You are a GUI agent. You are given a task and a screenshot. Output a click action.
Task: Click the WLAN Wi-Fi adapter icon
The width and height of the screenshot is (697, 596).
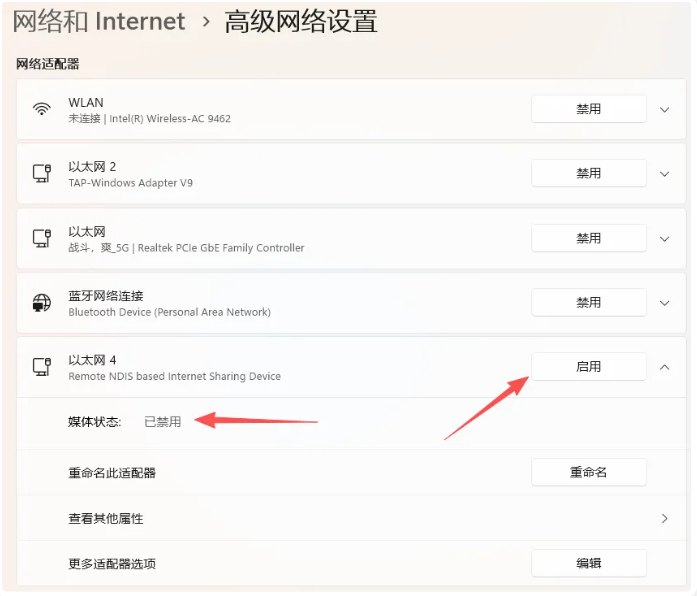[x=42, y=109]
